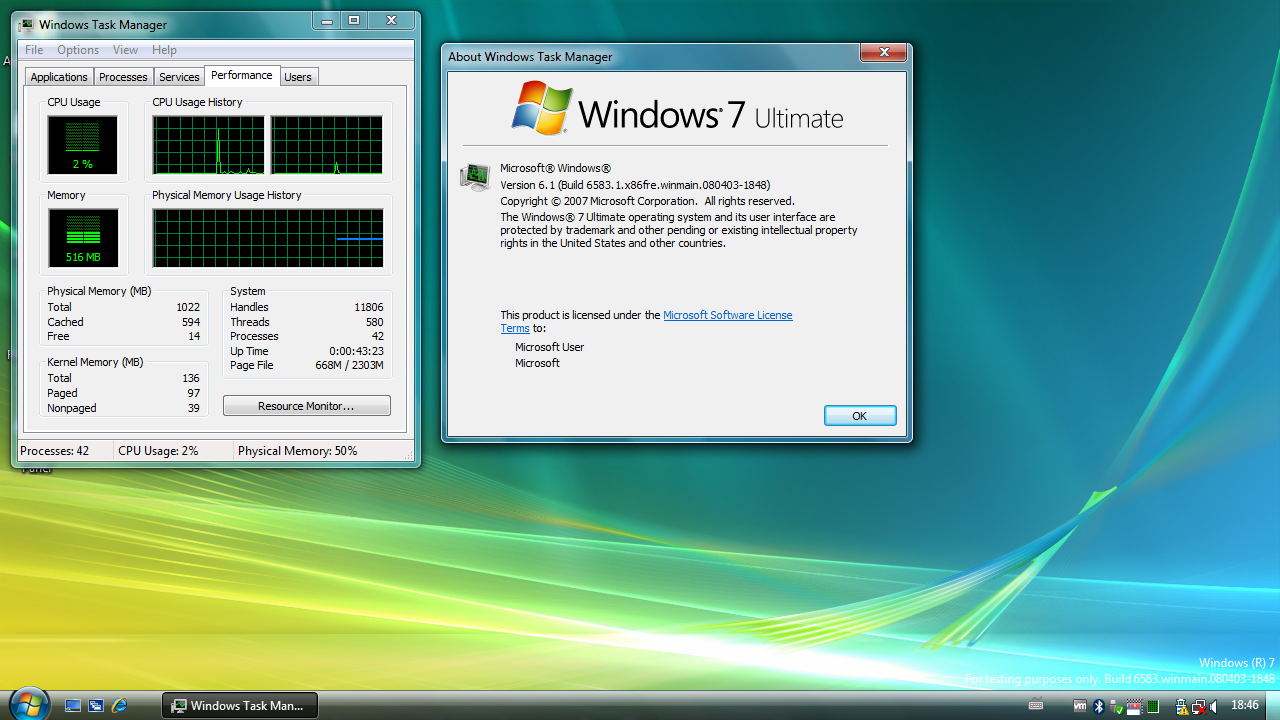Click the 'Microsoft User' licensee text
Viewport: 1280px width, 720px height.
point(549,347)
